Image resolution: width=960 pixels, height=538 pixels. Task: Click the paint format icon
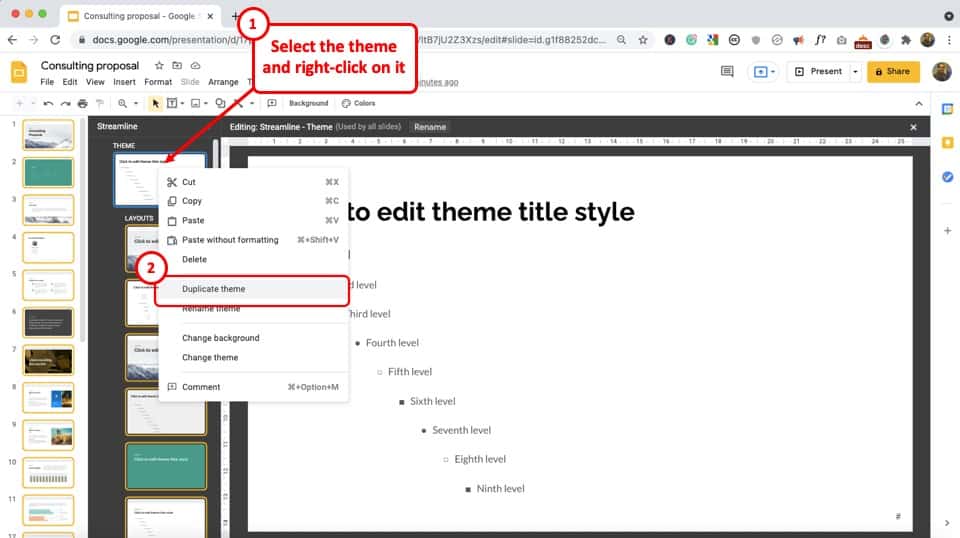(100, 103)
